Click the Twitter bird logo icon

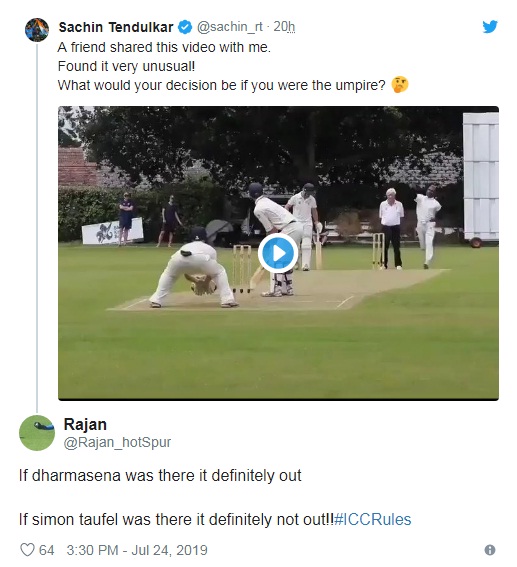click(x=490, y=26)
